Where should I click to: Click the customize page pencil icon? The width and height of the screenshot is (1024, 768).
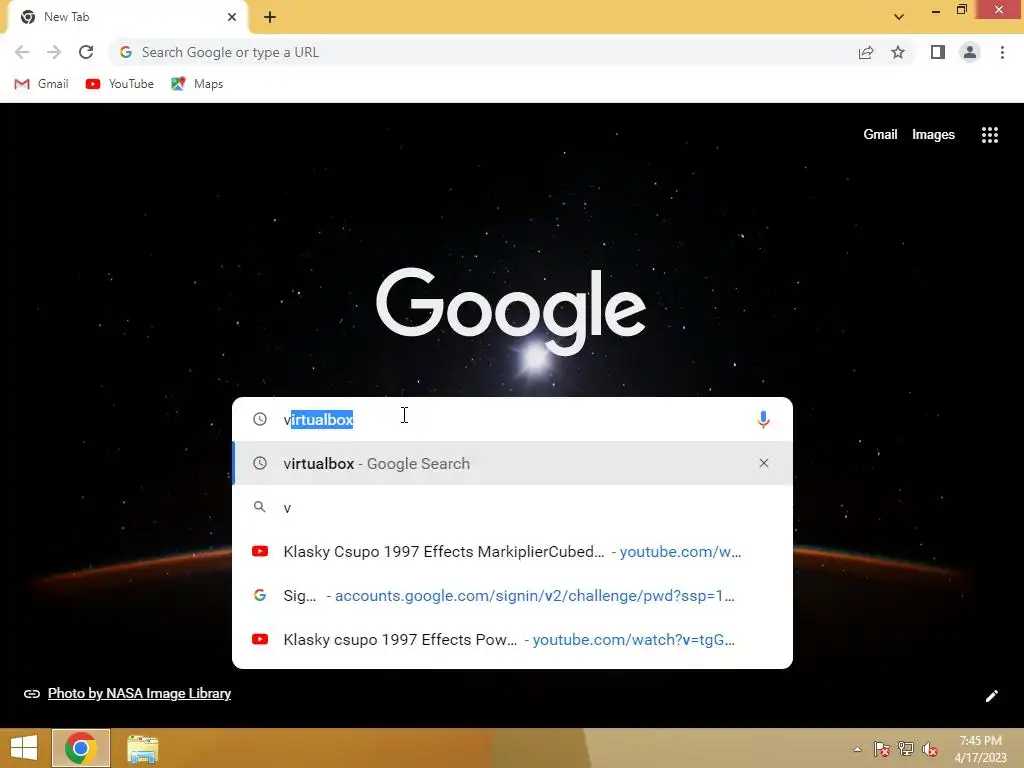(991, 696)
